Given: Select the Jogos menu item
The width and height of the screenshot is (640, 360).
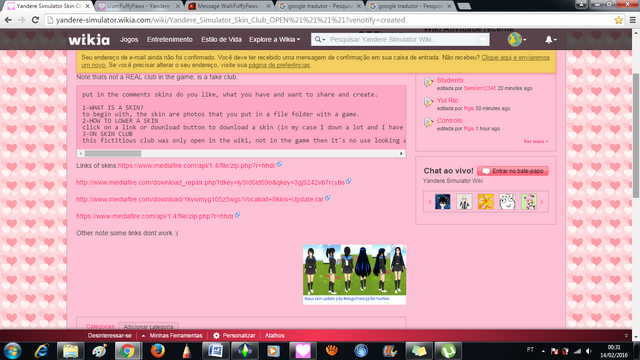Looking at the screenshot, I should (x=129, y=40).
